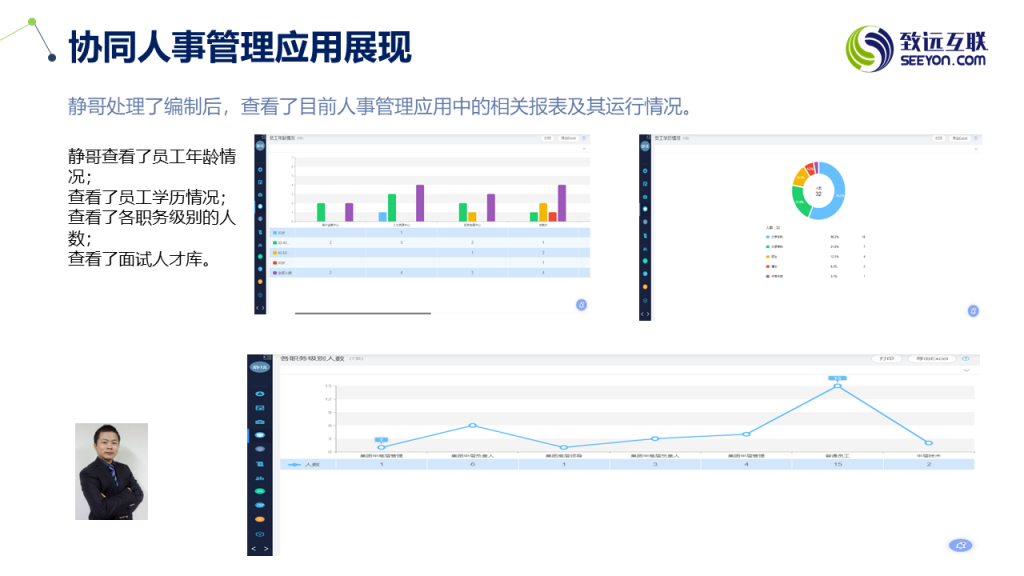Click the user avatar in the 员工学历情况 sidebar

click(645, 146)
